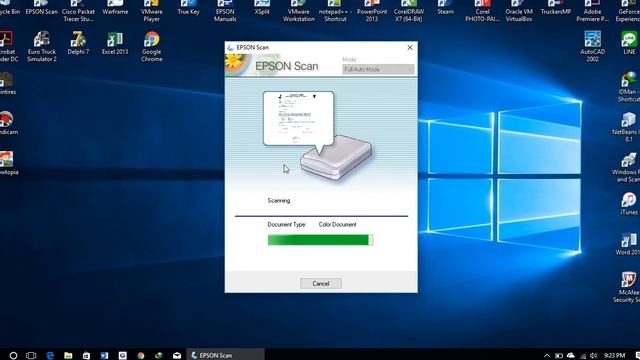Image resolution: width=640 pixels, height=360 pixels.
Task: Select the Adobe Premiere desktop icon
Action: [592, 11]
